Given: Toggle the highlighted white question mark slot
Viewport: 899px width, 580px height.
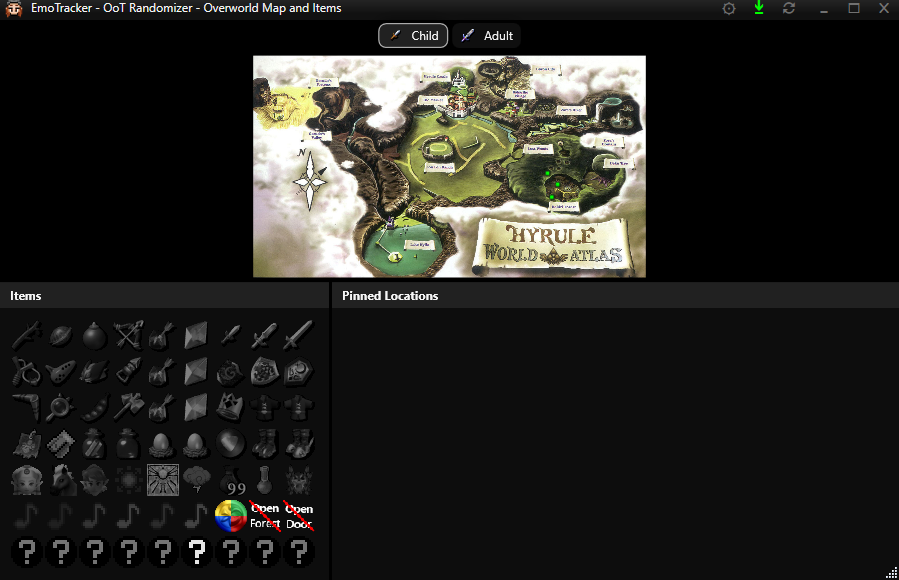Looking at the screenshot, I should (x=197, y=551).
